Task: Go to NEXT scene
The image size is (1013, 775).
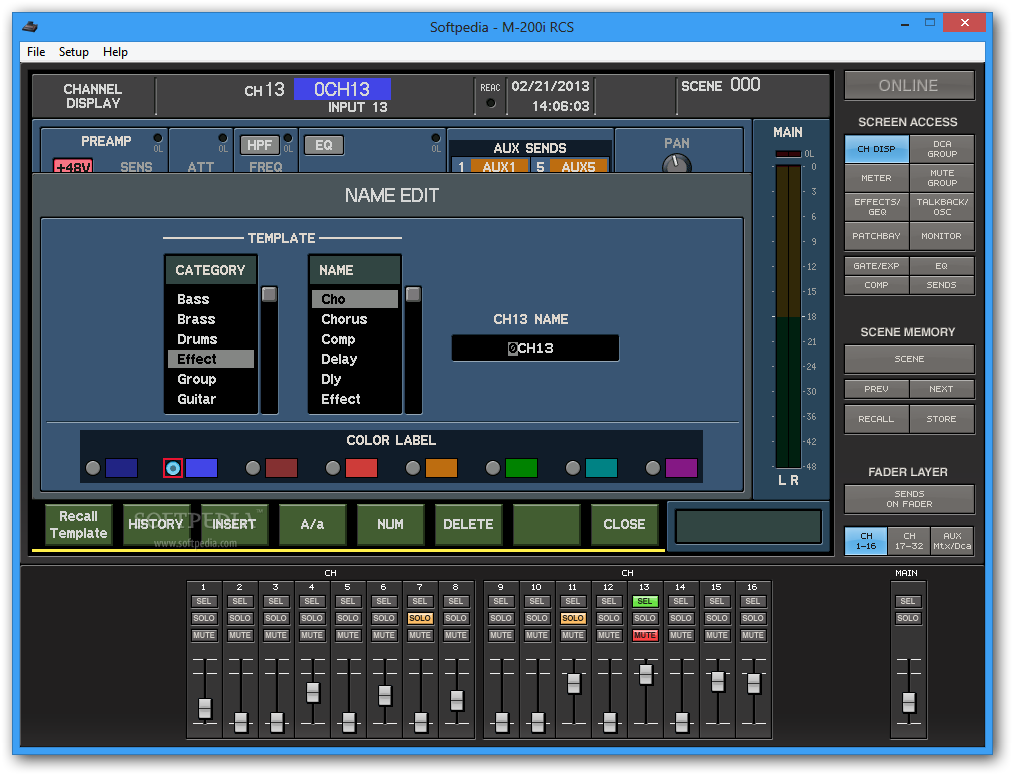Action: [x=942, y=389]
